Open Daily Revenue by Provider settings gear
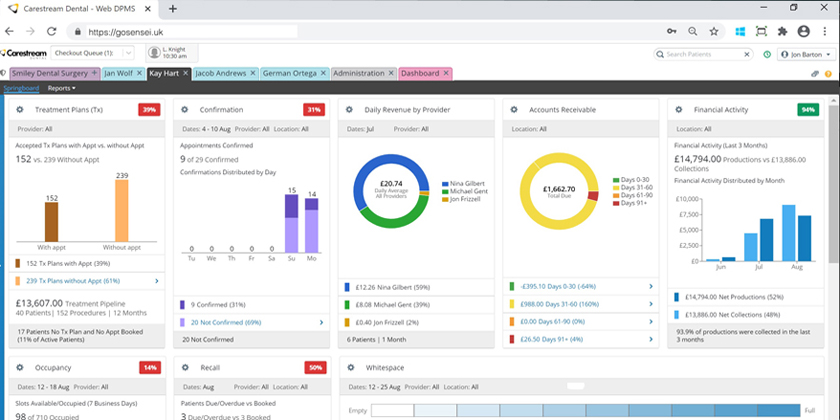This screenshot has height=420, width=840. point(349,110)
